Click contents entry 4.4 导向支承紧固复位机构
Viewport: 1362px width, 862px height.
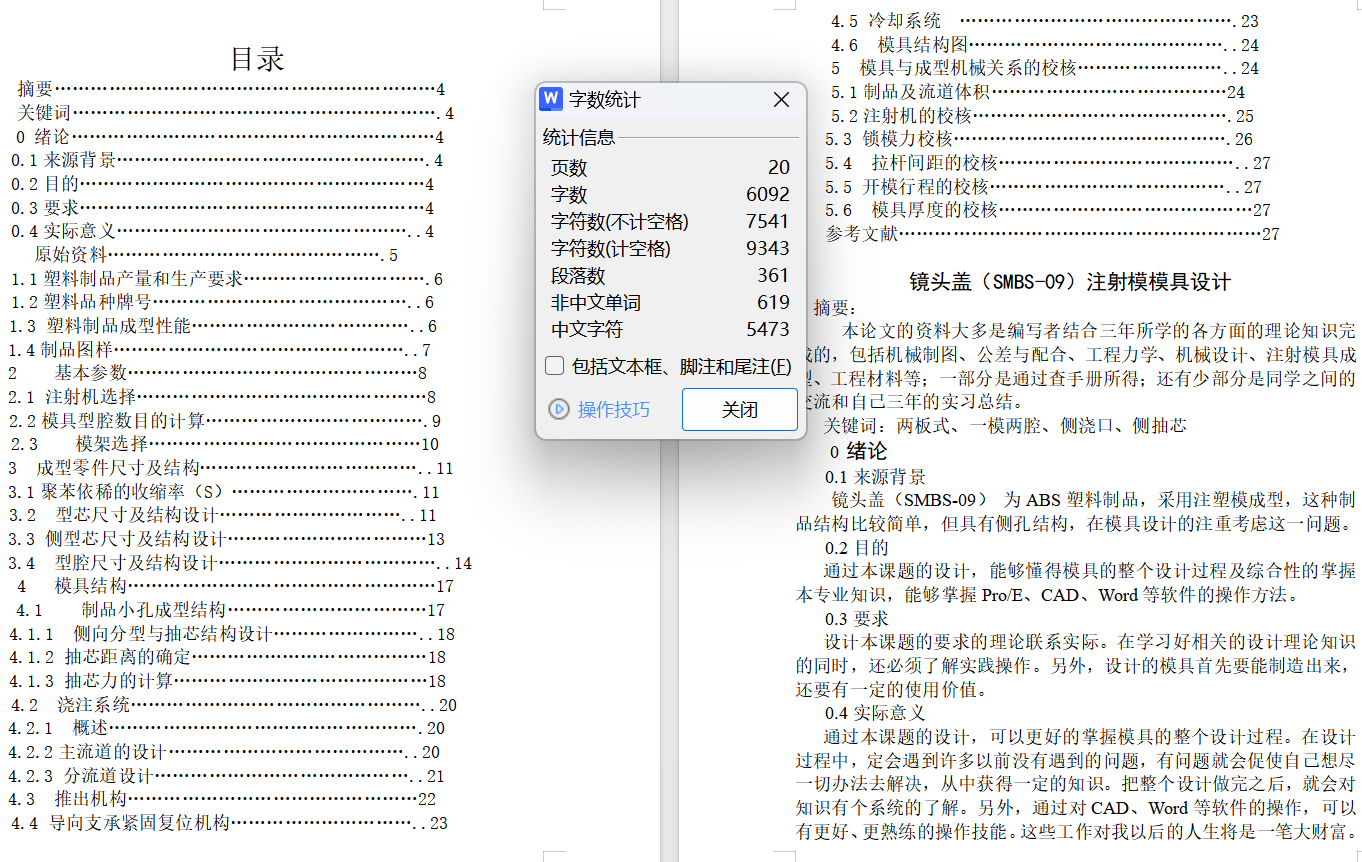[229, 823]
